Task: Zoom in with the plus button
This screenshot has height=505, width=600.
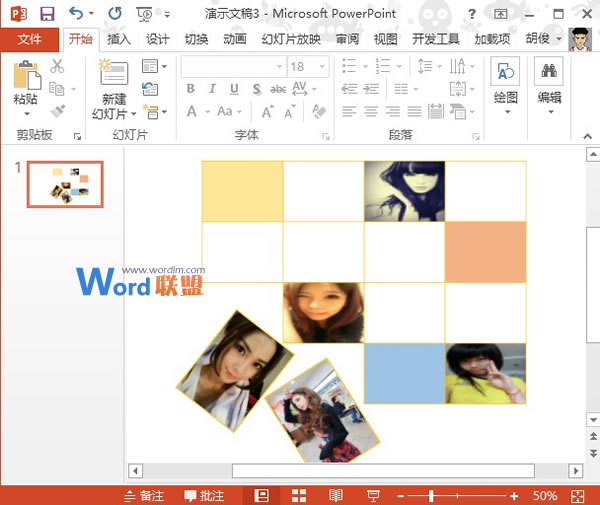Action: [514, 496]
